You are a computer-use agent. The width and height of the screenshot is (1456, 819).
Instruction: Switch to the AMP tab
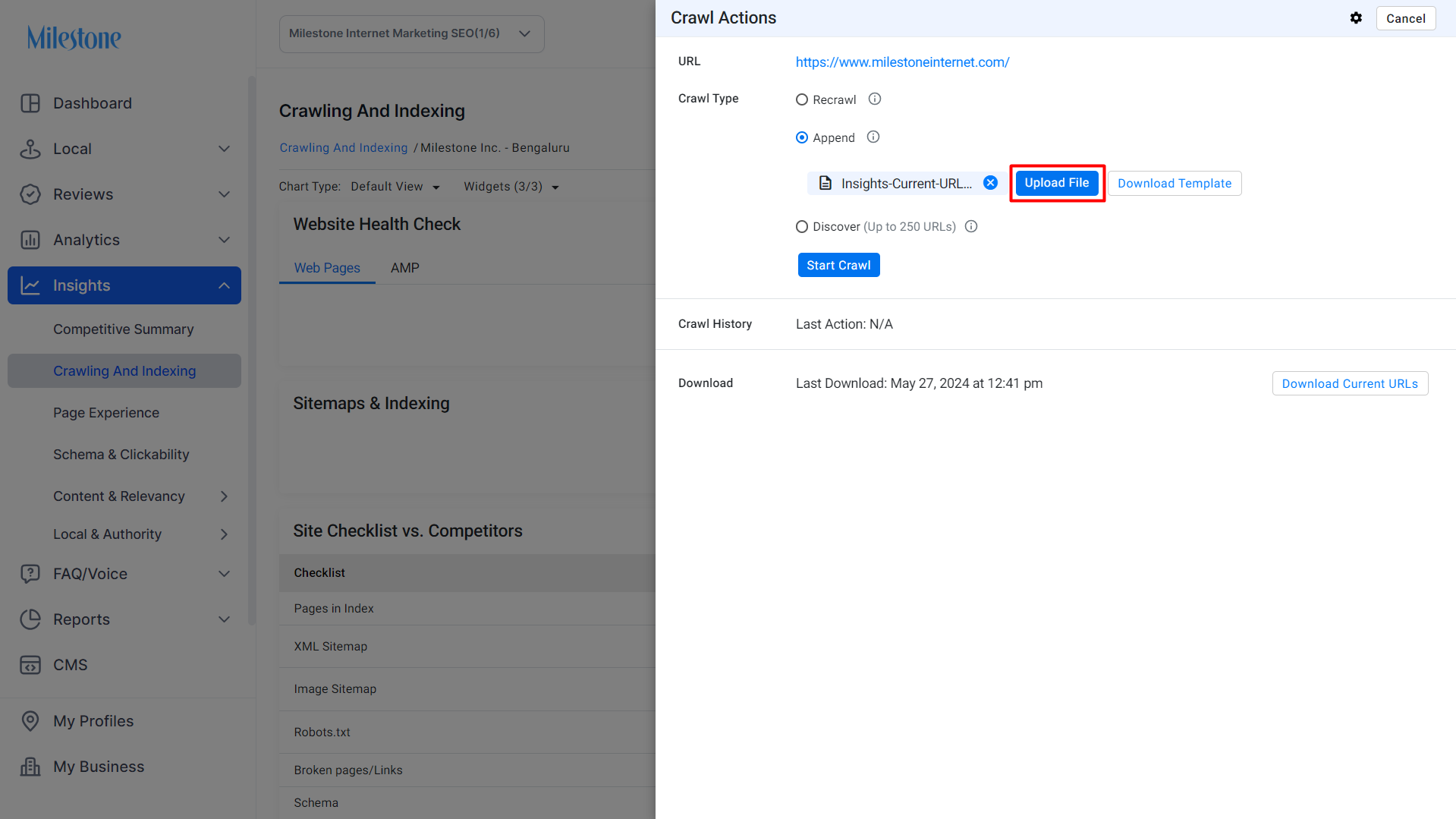pyautogui.click(x=405, y=268)
